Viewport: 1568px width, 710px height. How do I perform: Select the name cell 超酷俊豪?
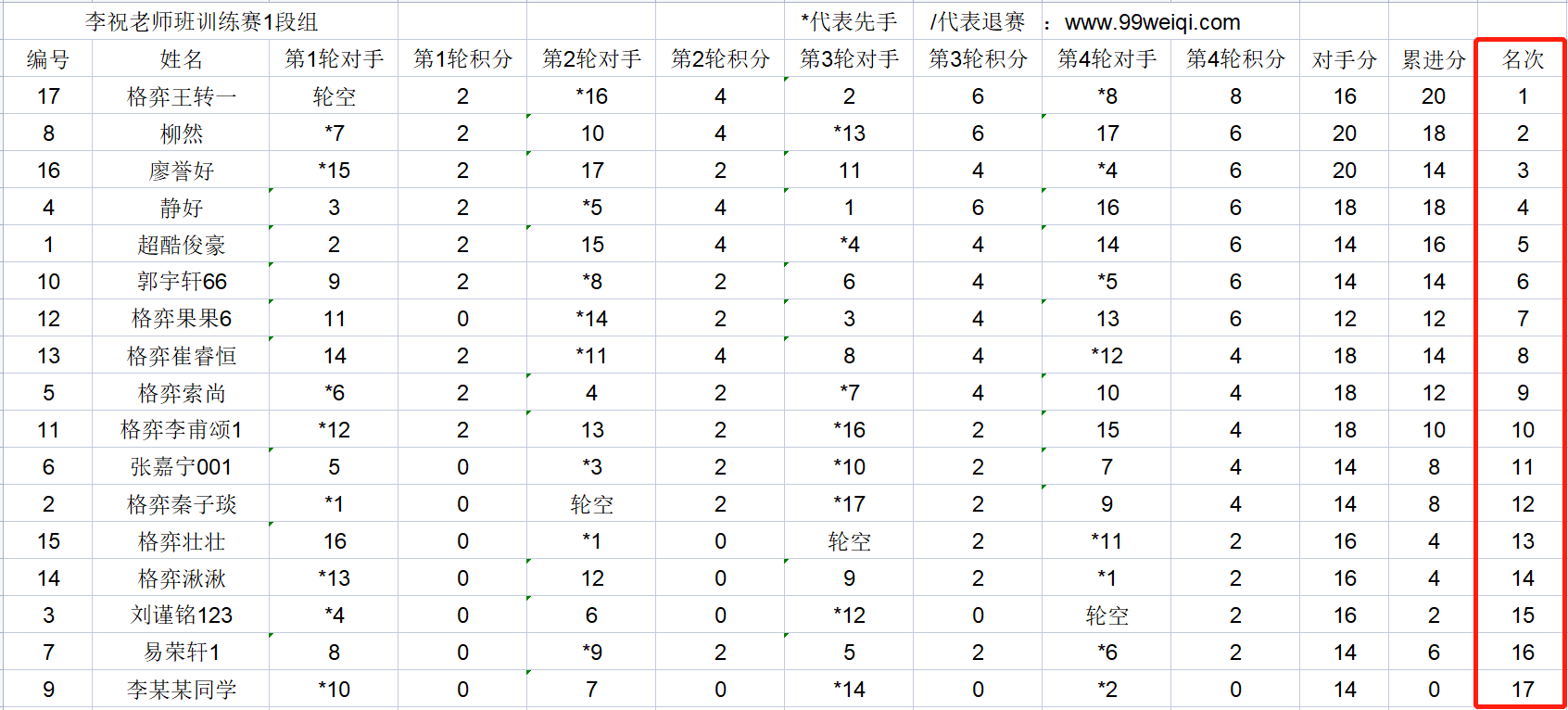coord(182,245)
